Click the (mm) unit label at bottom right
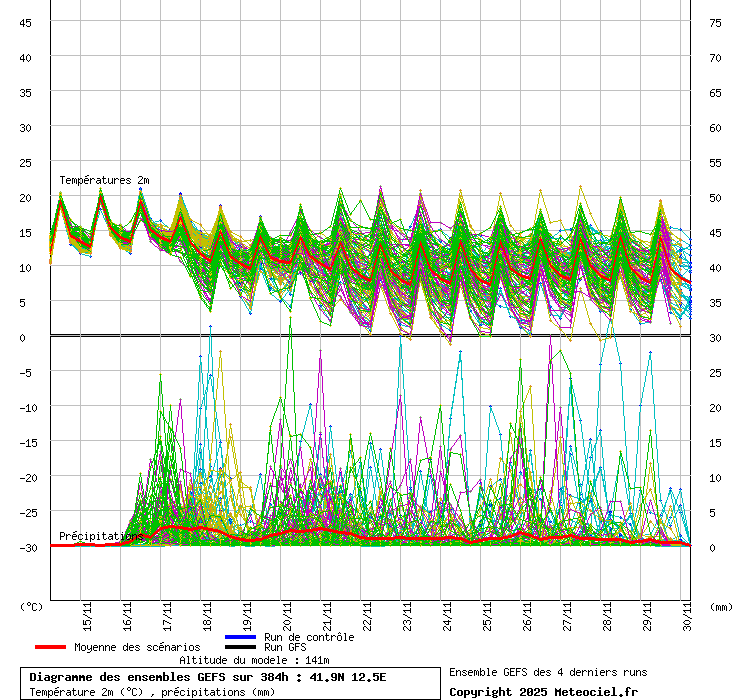The image size is (740, 700). click(x=720, y=606)
